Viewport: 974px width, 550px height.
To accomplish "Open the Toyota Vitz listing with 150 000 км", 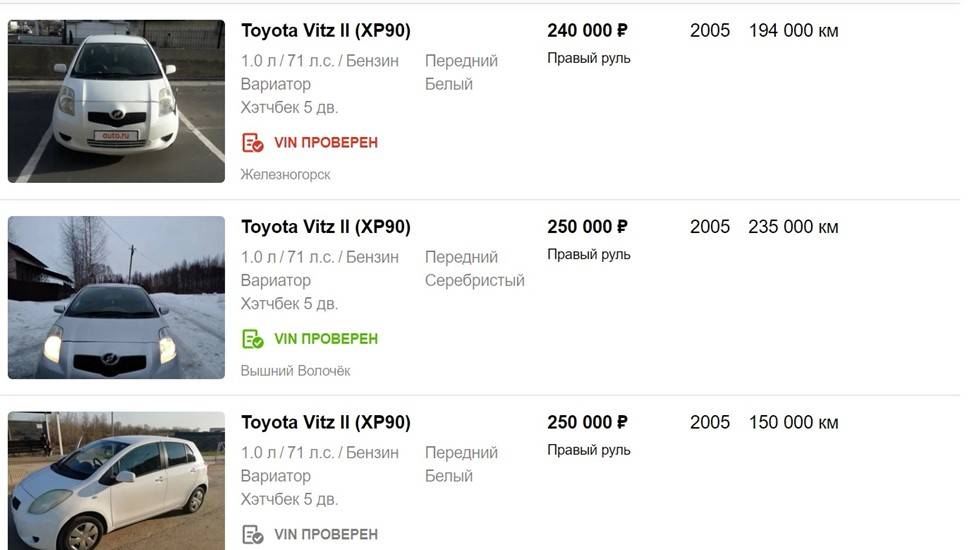I will click(326, 423).
